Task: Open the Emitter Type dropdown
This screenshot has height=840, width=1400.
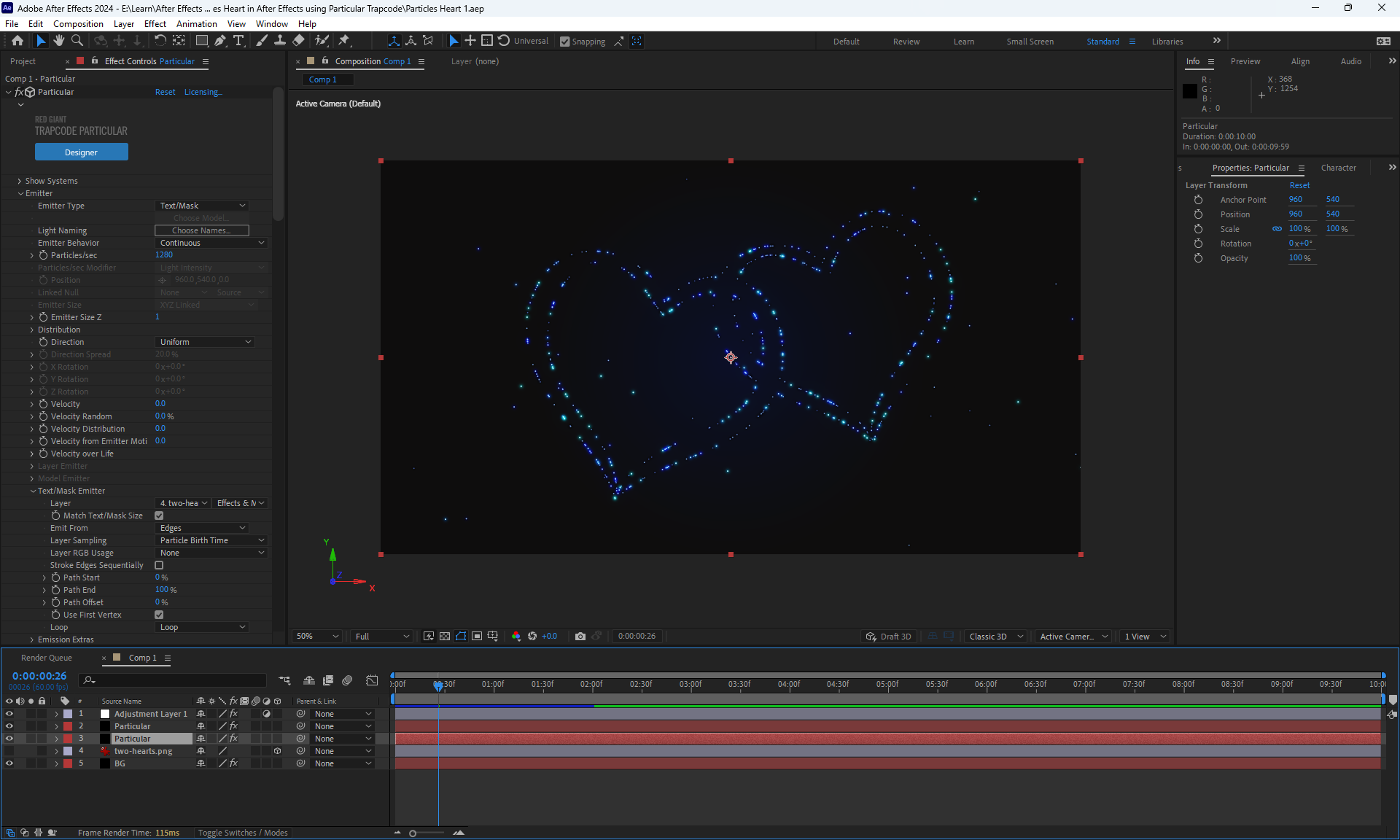Action: coord(203,206)
